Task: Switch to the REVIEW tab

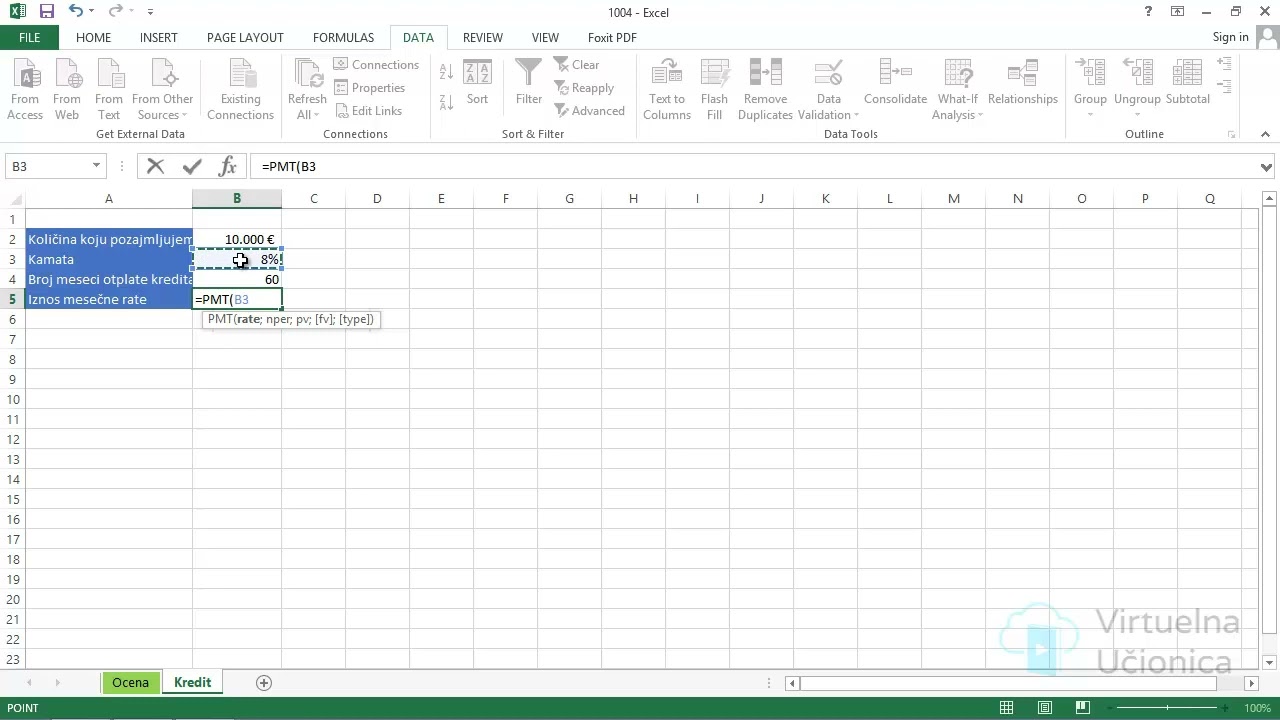Action: coord(482,37)
